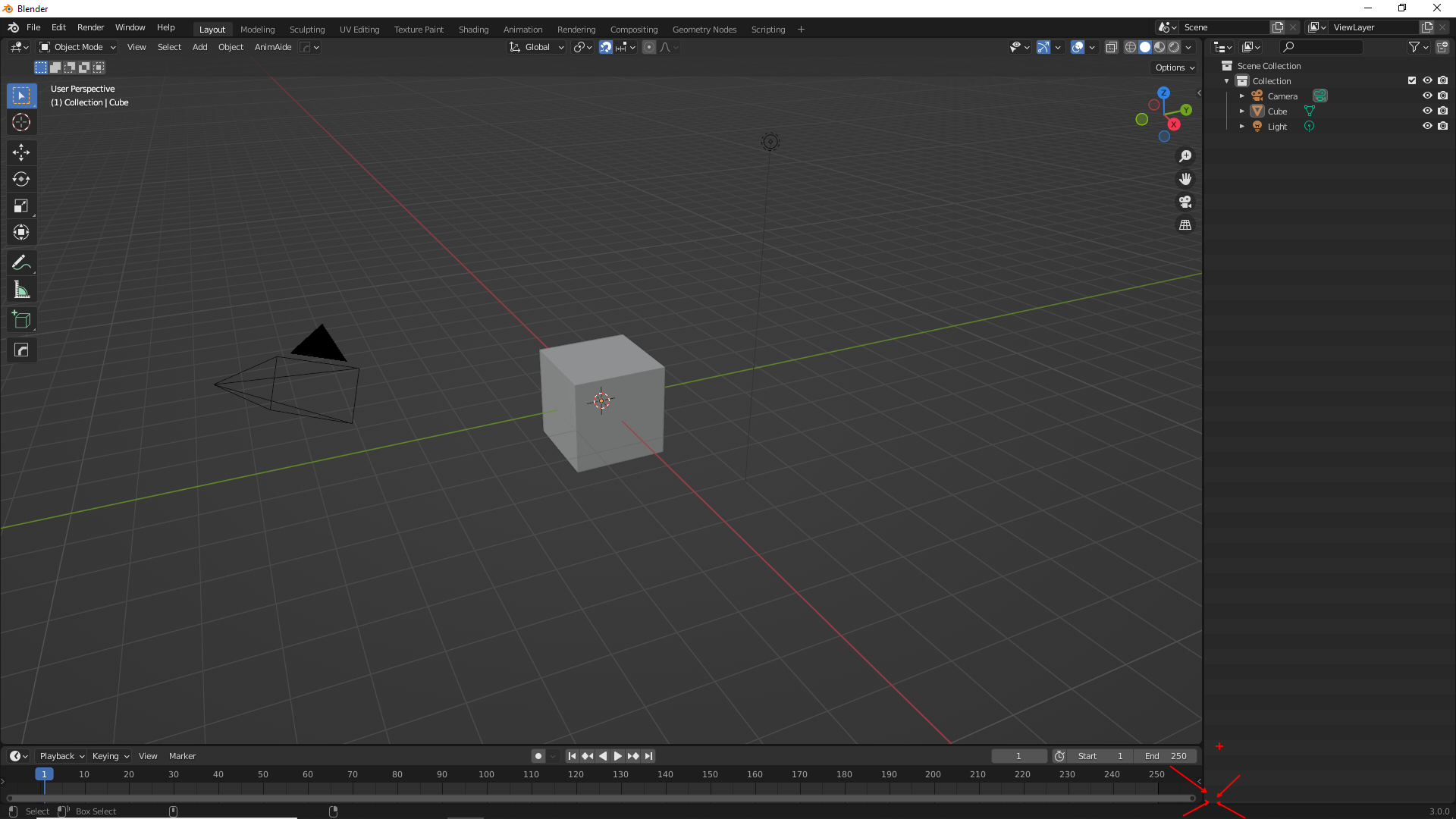Viewport: 1456px width, 819px height.
Task: Select the Move tool in toolbar
Action: coord(22,152)
